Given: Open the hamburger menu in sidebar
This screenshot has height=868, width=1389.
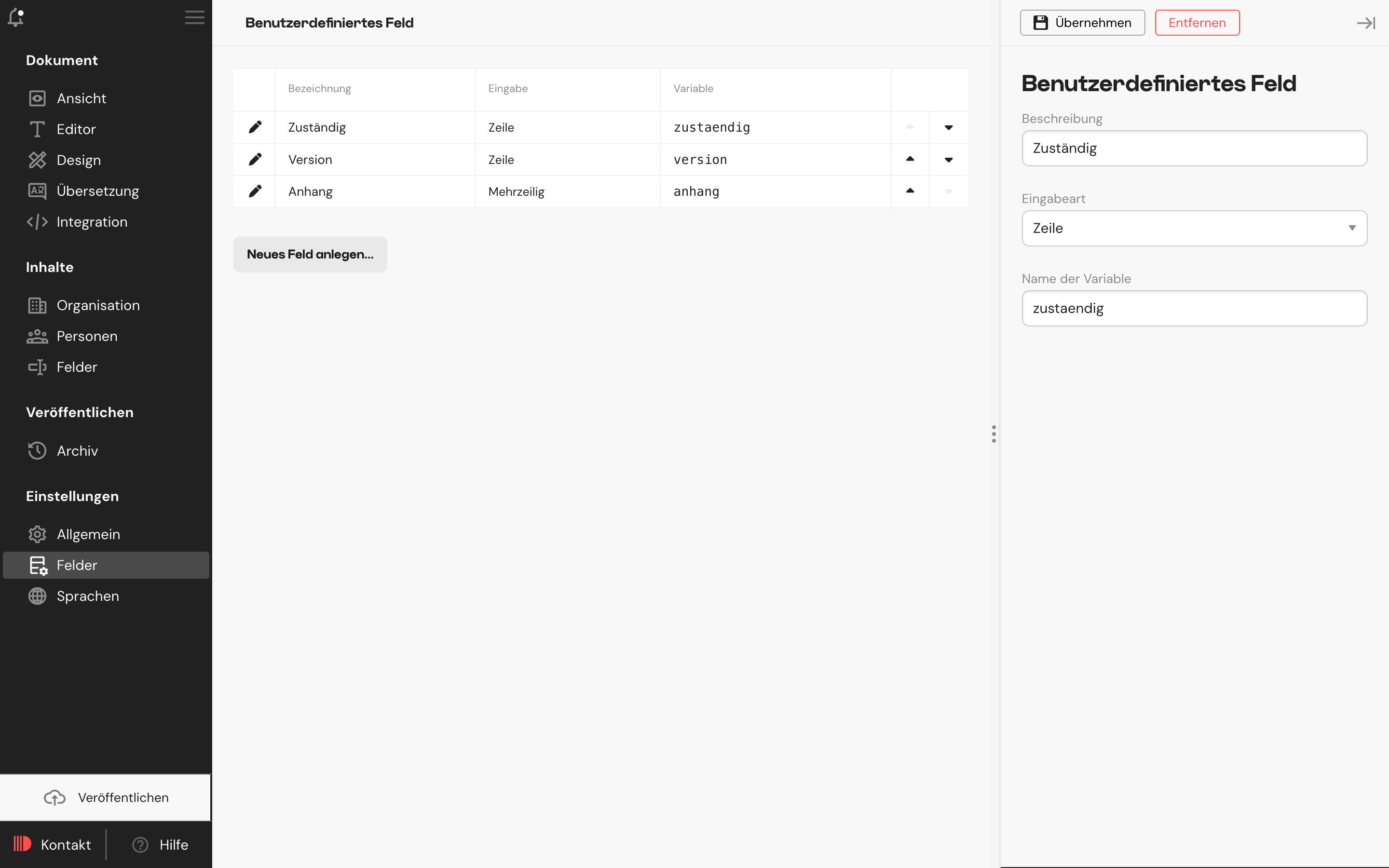Looking at the screenshot, I should 194,17.
